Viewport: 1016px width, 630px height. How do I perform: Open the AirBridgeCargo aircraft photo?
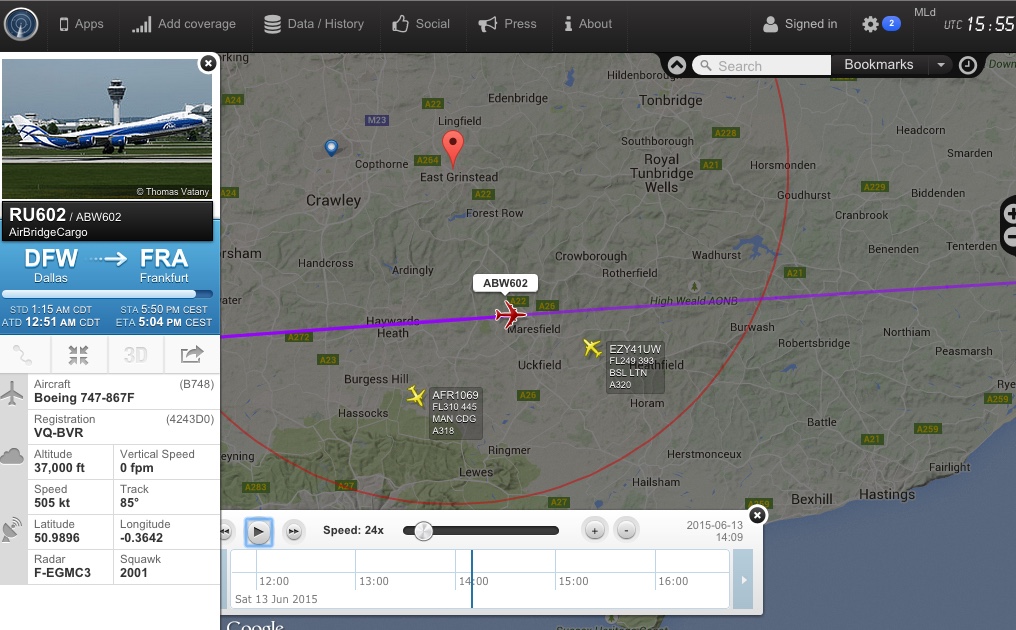pyautogui.click(x=107, y=129)
